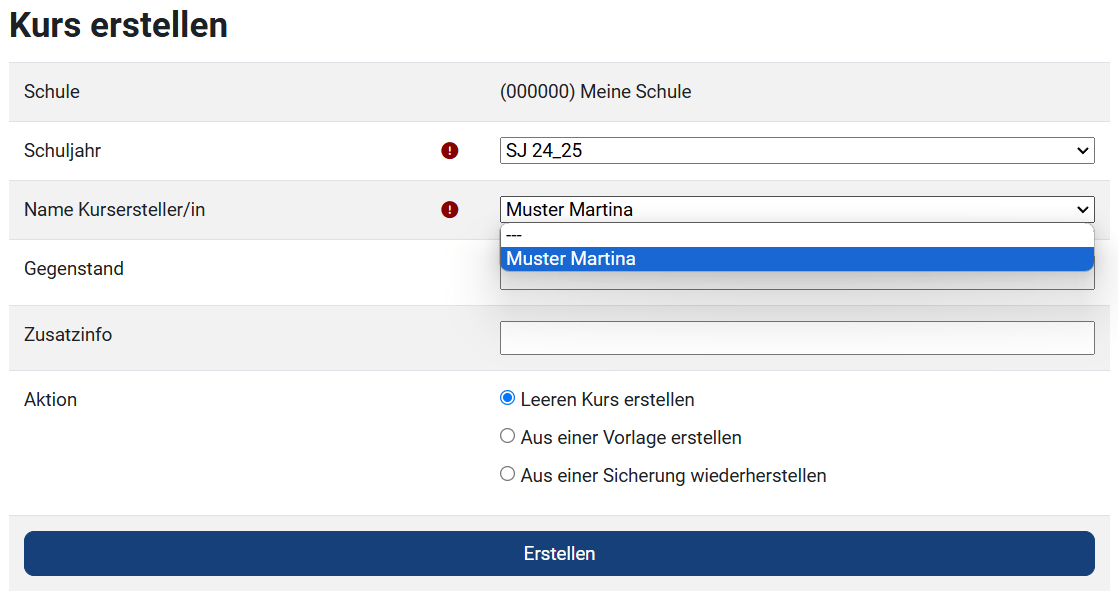Image resolution: width=1118 pixels, height=597 pixels.
Task: Select the empty "---" option in the list
Action: pos(796,235)
